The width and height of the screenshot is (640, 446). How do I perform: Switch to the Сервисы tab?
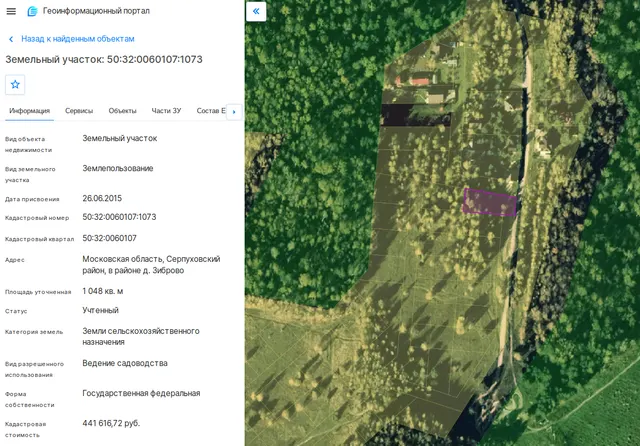[x=79, y=111]
